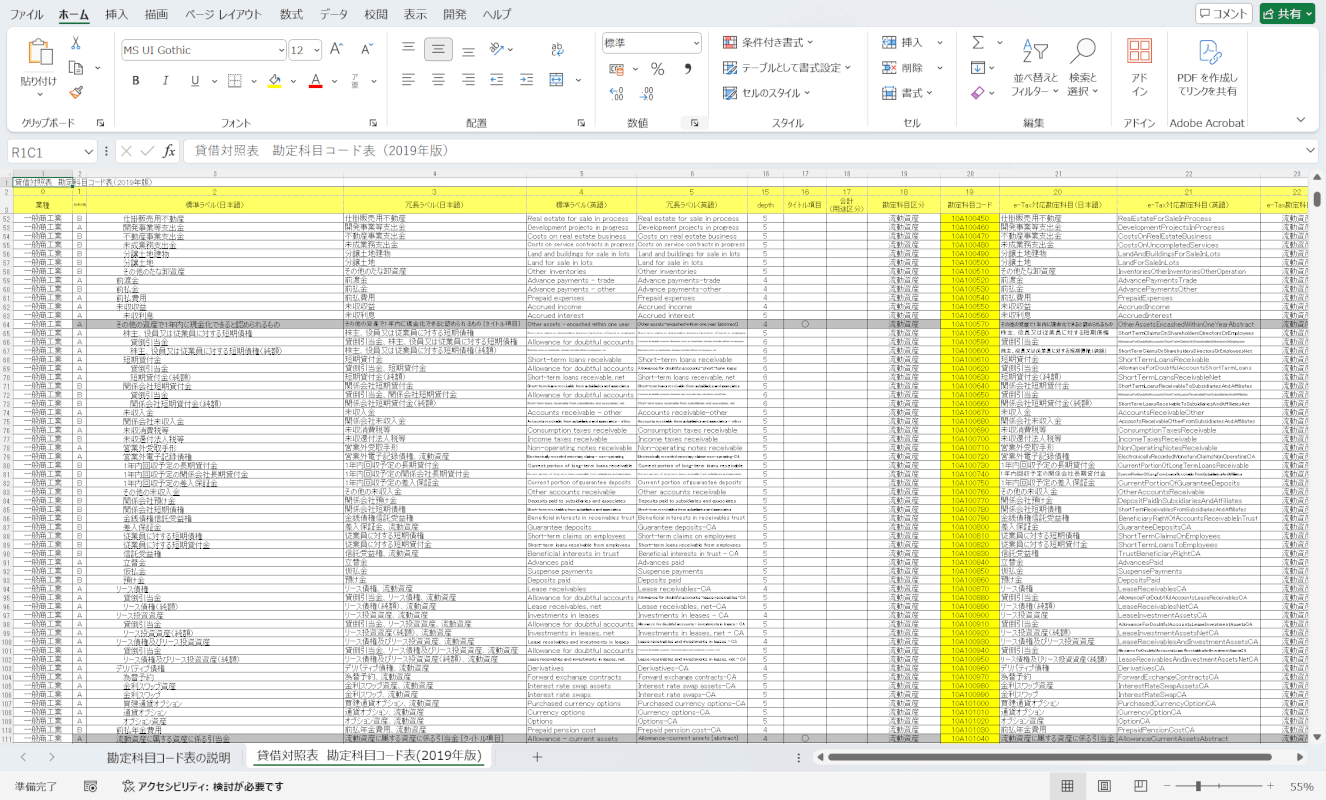Screen dimensions: 1326x800
Task: Toggle middle vertical alignment
Action: [x=437, y=48]
